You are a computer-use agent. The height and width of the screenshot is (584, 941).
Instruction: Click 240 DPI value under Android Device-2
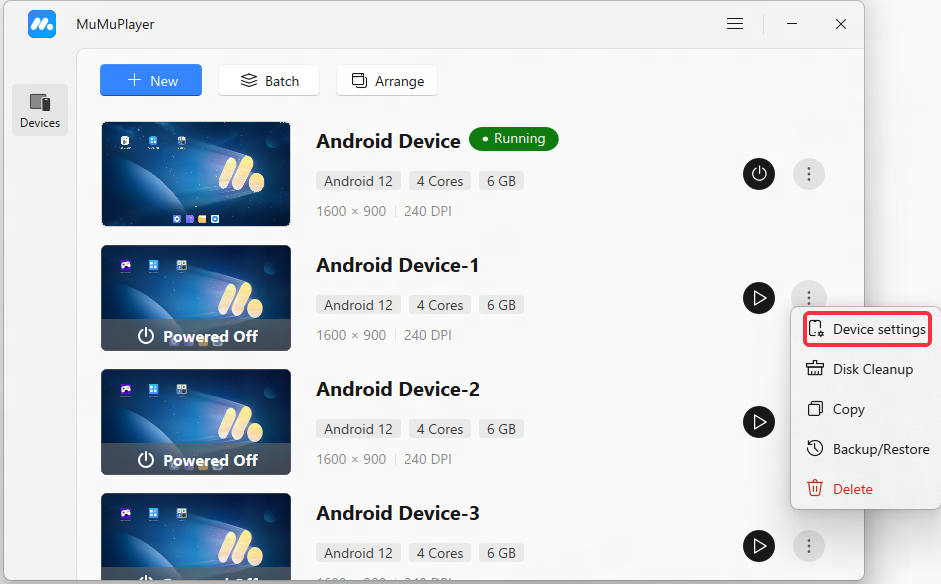point(428,459)
